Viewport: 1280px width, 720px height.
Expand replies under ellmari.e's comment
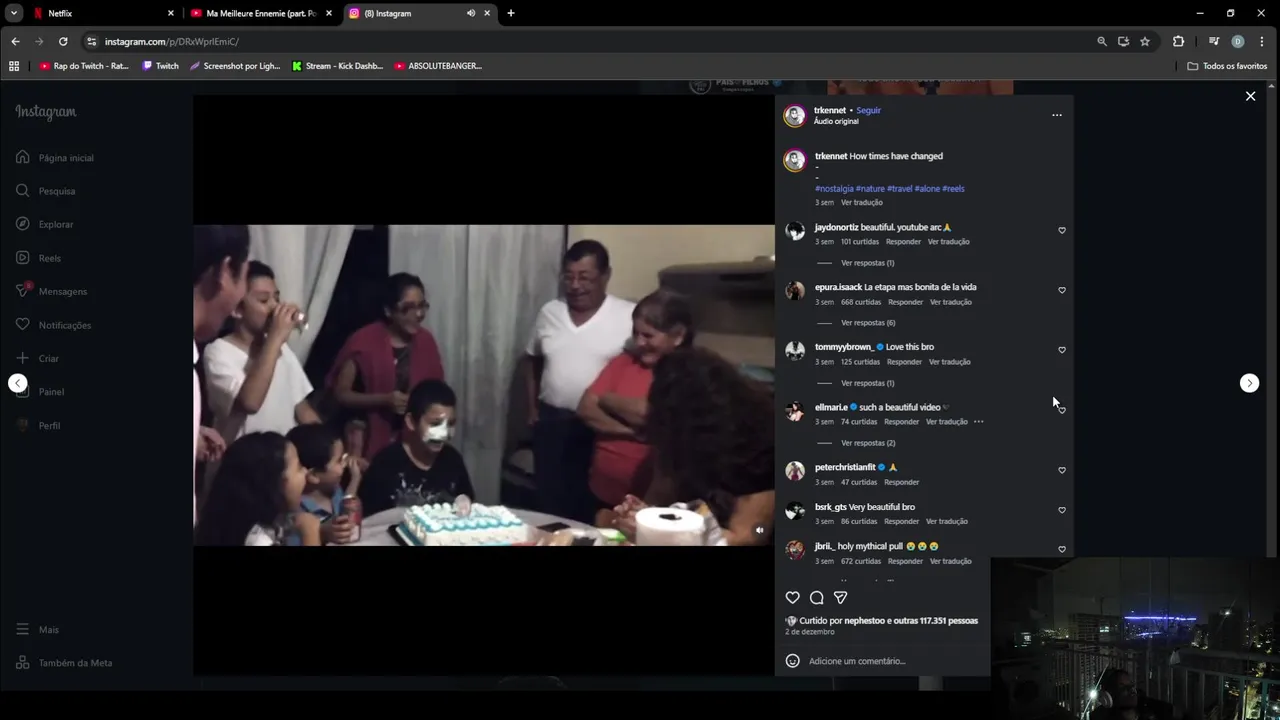click(868, 443)
